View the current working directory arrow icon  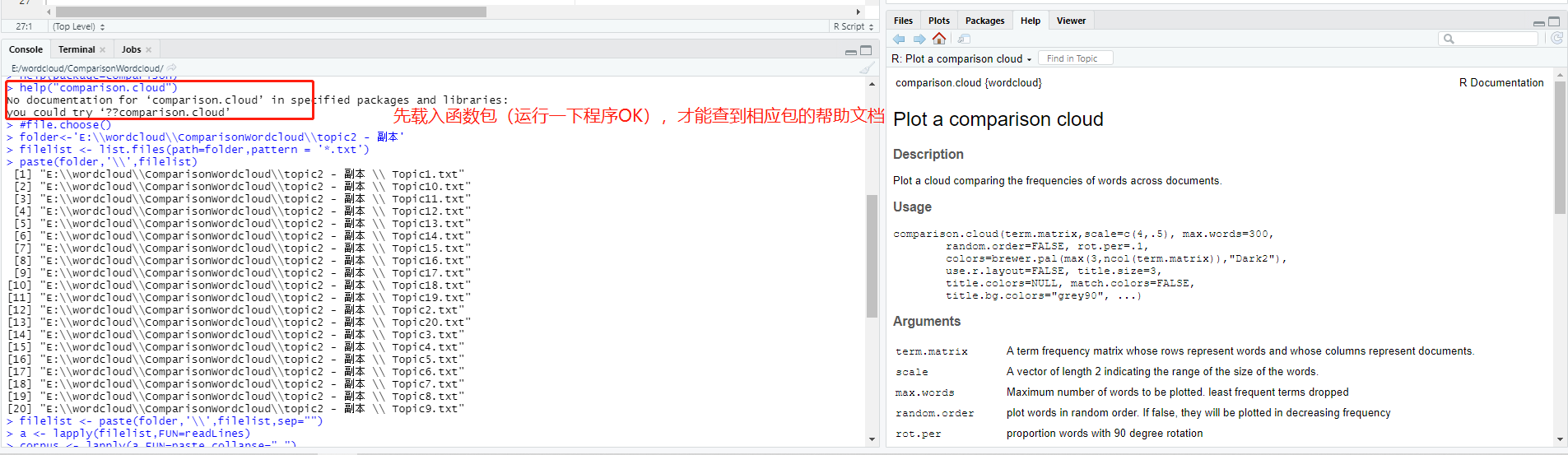pos(172,68)
